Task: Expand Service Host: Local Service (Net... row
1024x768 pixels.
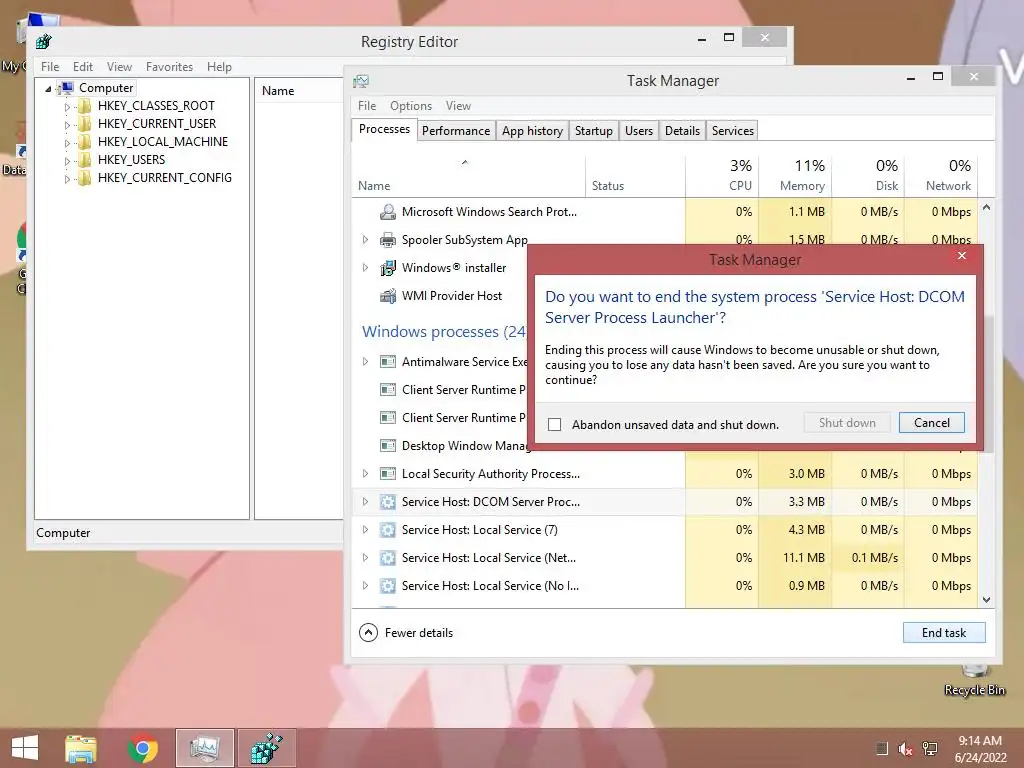Action: point(365,558)
